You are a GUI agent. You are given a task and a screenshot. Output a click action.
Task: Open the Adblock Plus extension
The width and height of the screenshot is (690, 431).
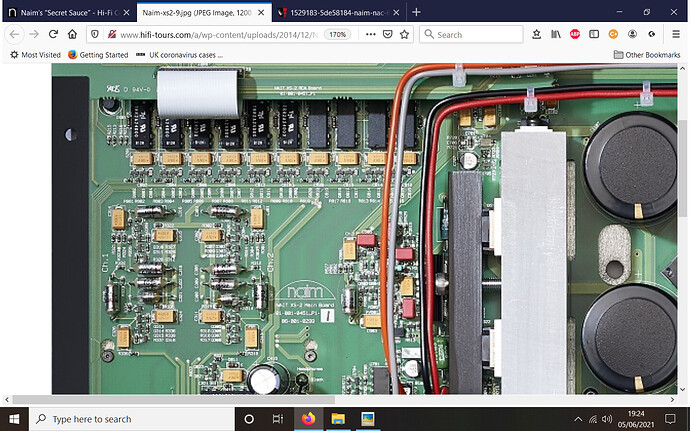pyautogui.click(x=576, y=34)
